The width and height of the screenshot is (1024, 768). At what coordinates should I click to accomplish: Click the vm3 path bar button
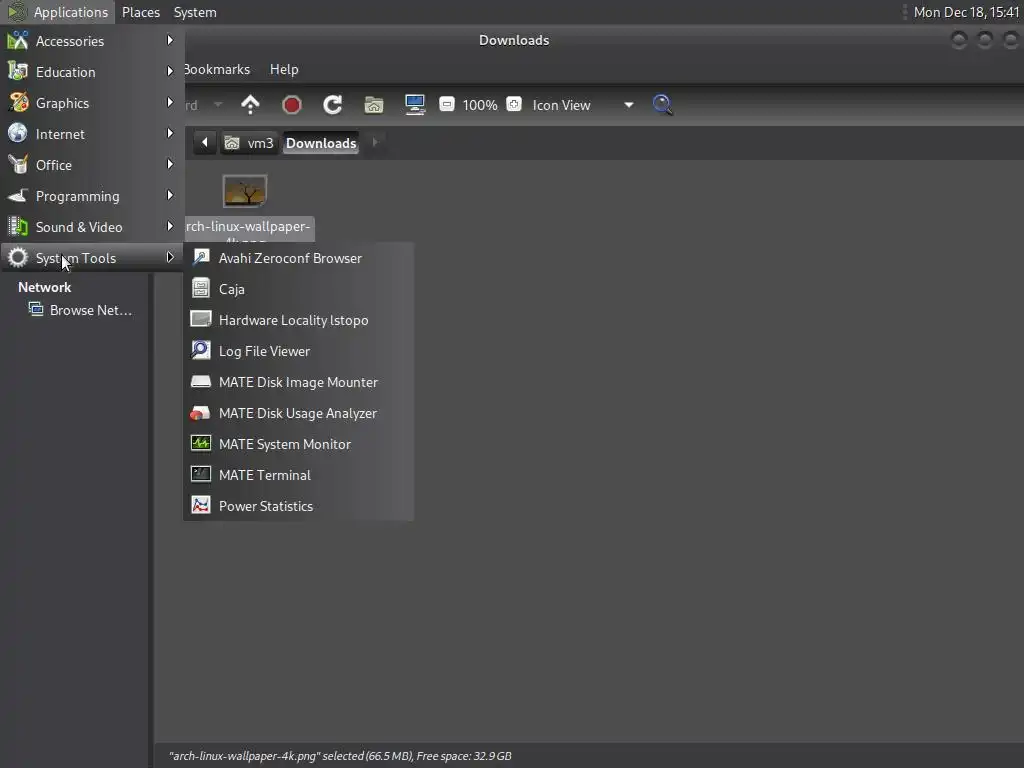[249, 143]
